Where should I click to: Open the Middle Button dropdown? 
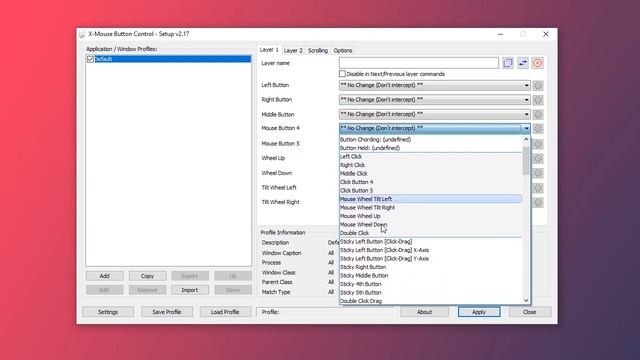tap(434, 114)
